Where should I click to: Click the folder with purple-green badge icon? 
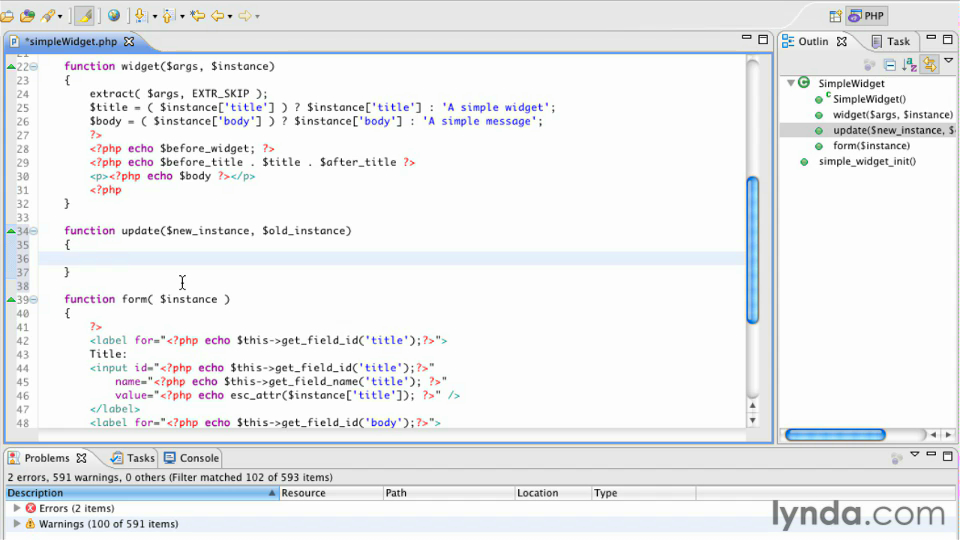coord(28,16)
